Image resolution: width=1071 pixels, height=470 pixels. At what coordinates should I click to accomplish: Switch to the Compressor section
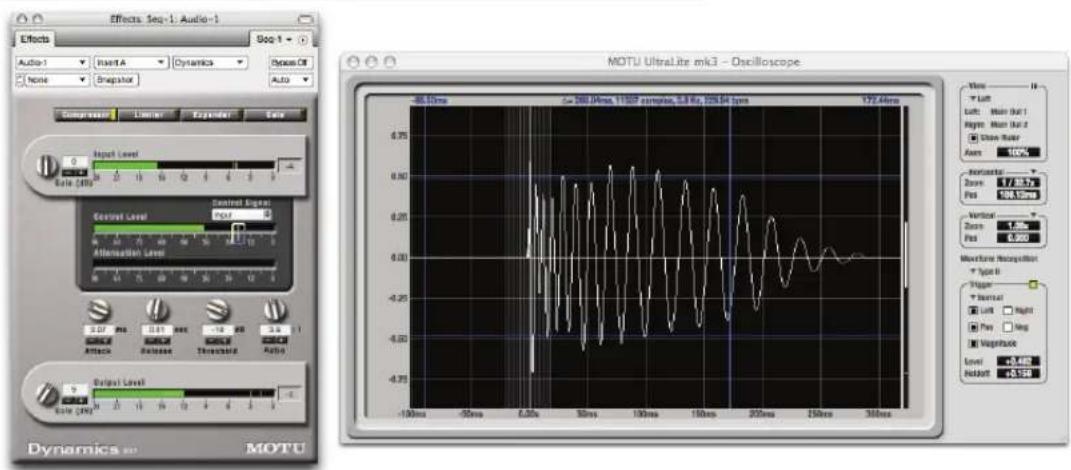86,115
